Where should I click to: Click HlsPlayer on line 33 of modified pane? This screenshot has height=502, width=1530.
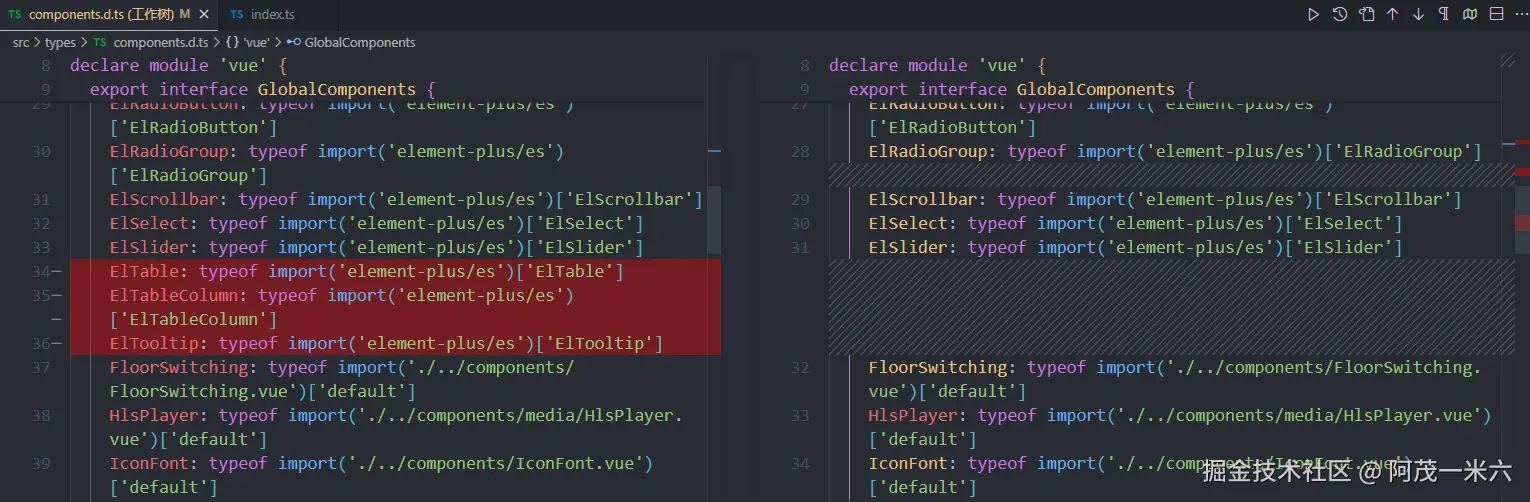(913, 415)
